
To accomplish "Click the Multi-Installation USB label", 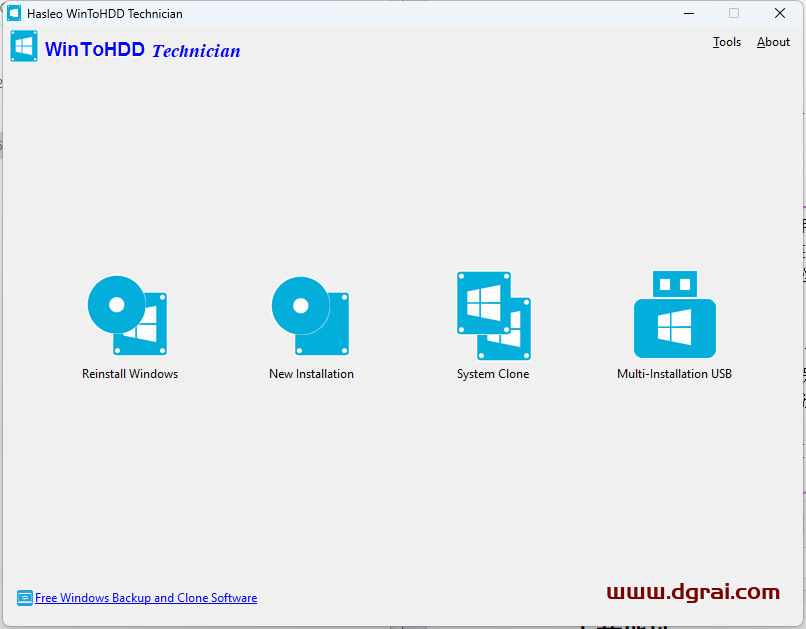I will tap(674, 374).
